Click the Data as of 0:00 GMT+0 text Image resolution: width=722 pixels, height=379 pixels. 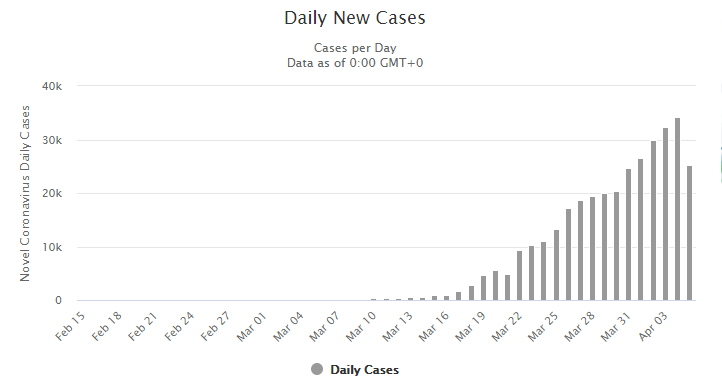click(355, 63)
